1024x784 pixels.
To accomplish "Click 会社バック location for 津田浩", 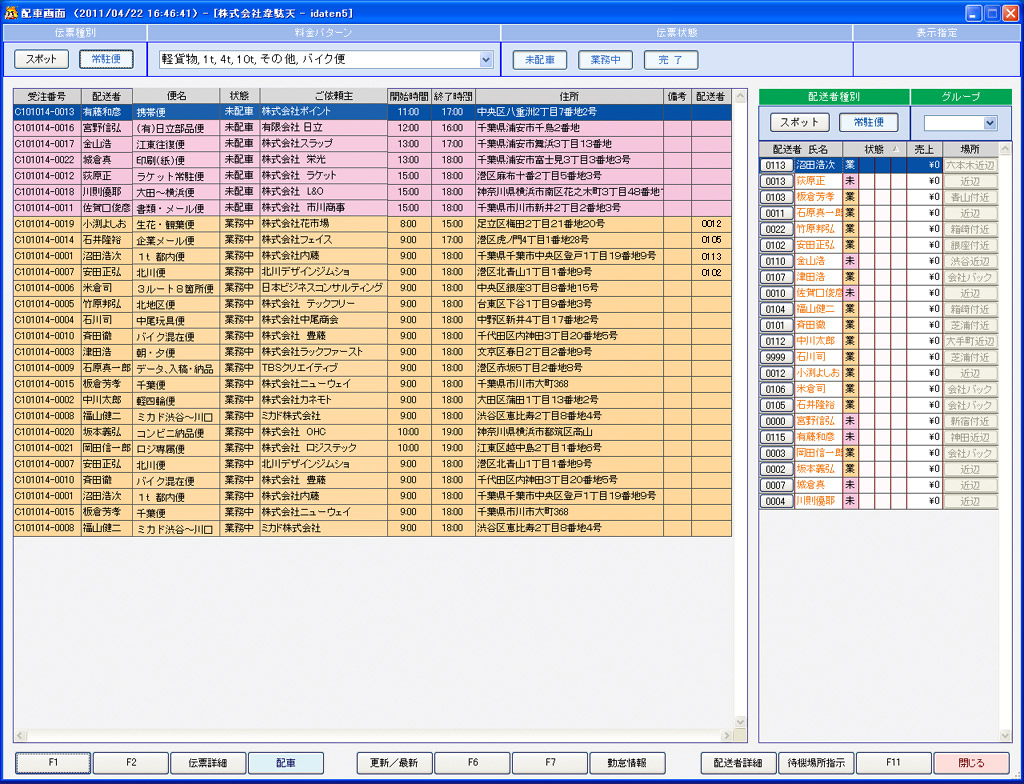I will tap(970, 277).
